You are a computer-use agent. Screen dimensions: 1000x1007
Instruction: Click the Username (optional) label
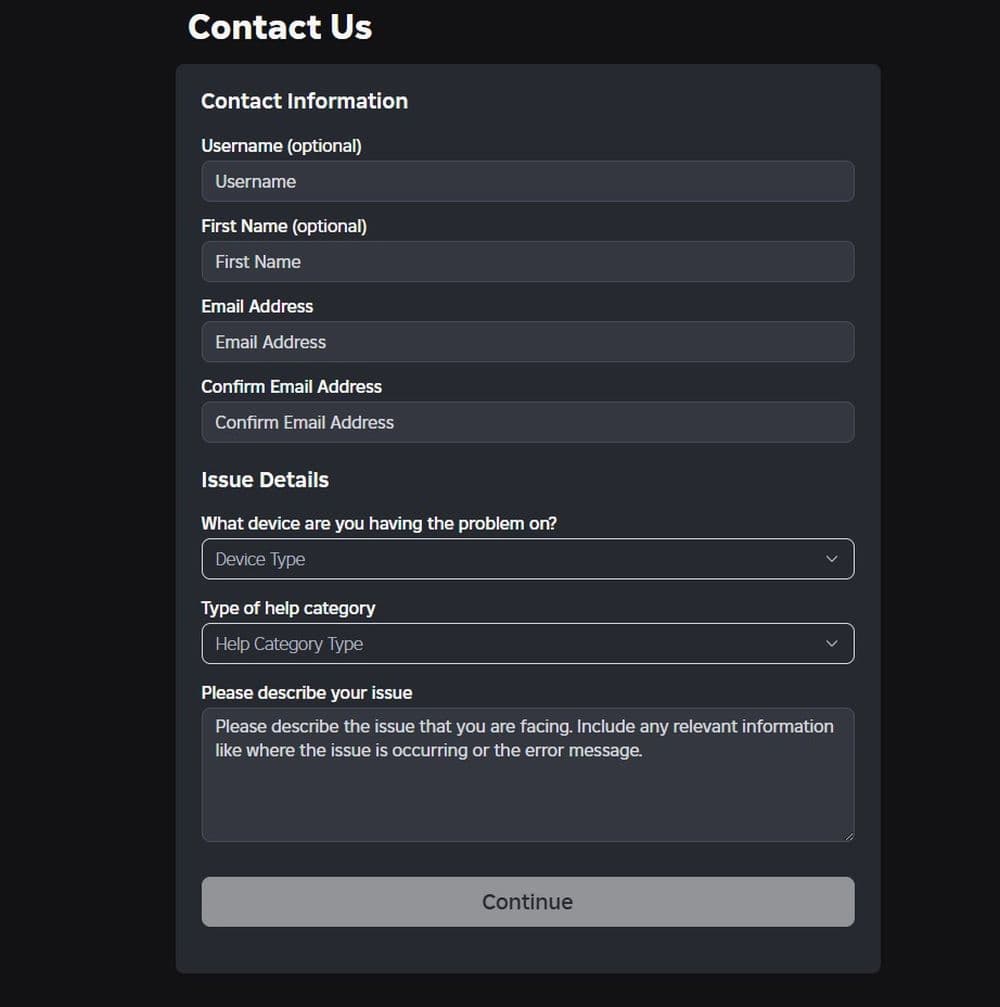click(282, 145)
